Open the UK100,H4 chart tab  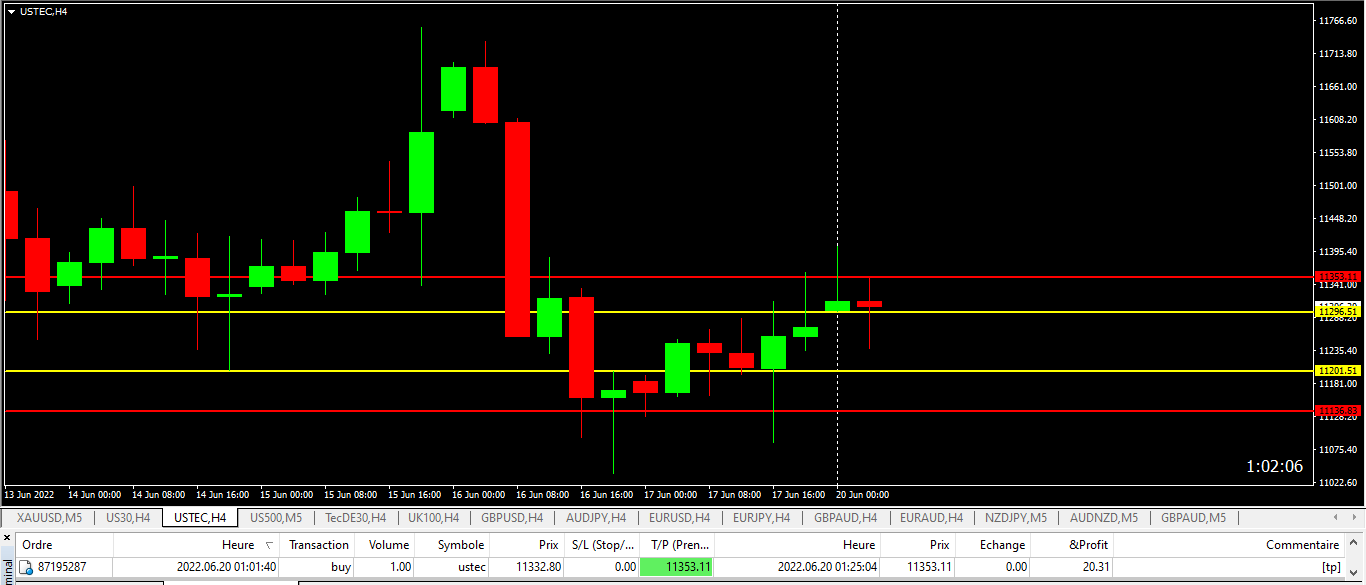[433, 518]
